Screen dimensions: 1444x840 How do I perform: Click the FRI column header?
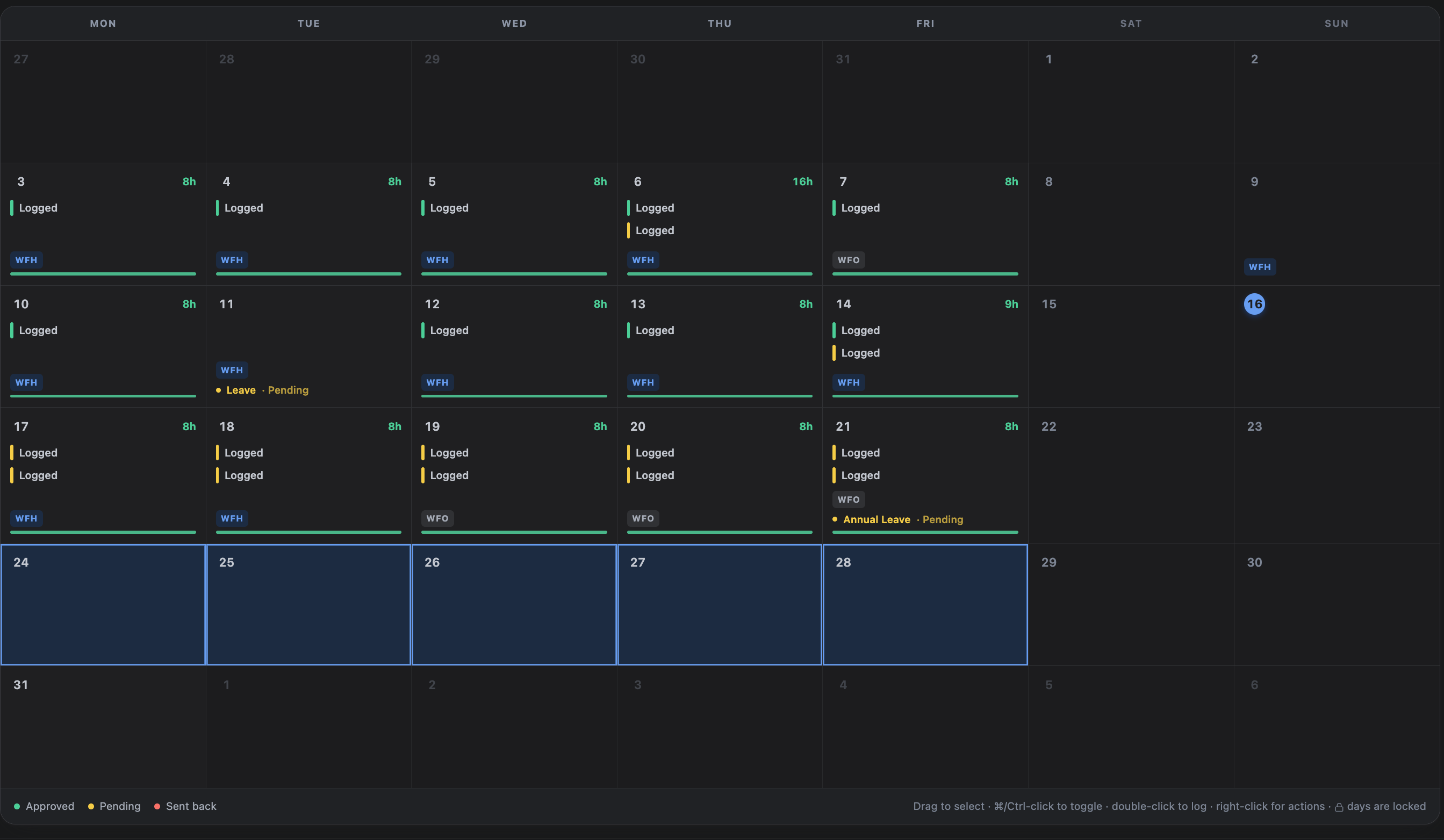tap(925, 24)
